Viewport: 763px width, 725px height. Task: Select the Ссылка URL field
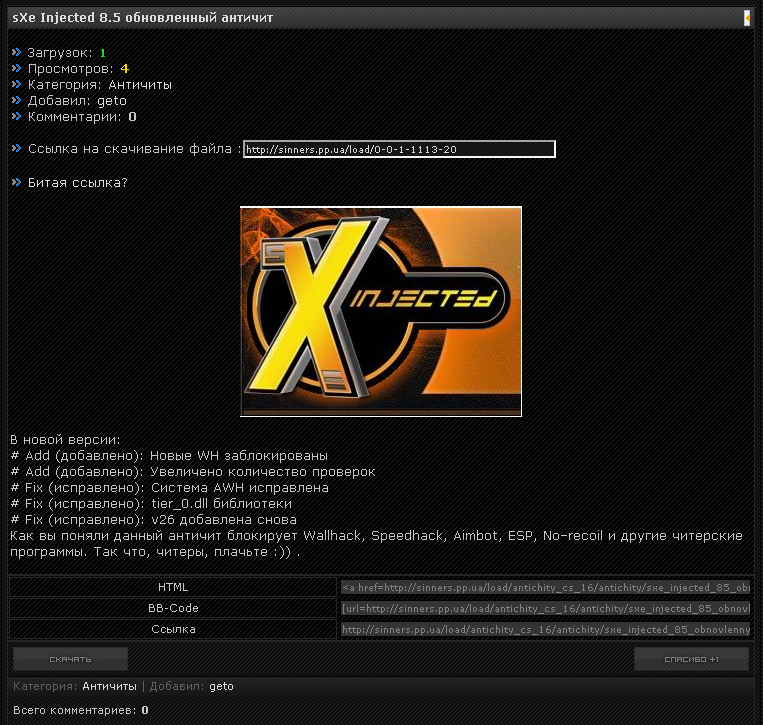545,629
